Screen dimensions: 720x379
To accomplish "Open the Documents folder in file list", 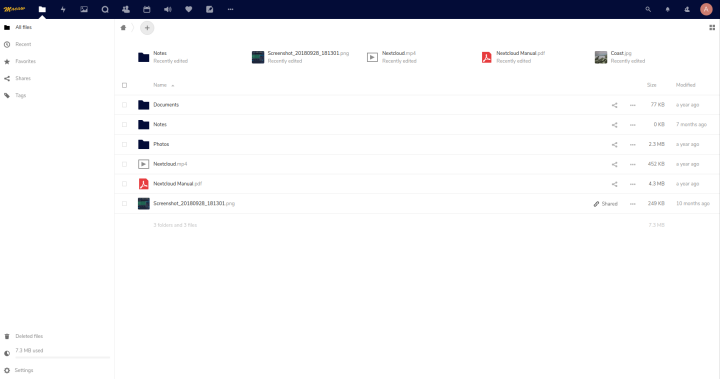I will (166, 105).
